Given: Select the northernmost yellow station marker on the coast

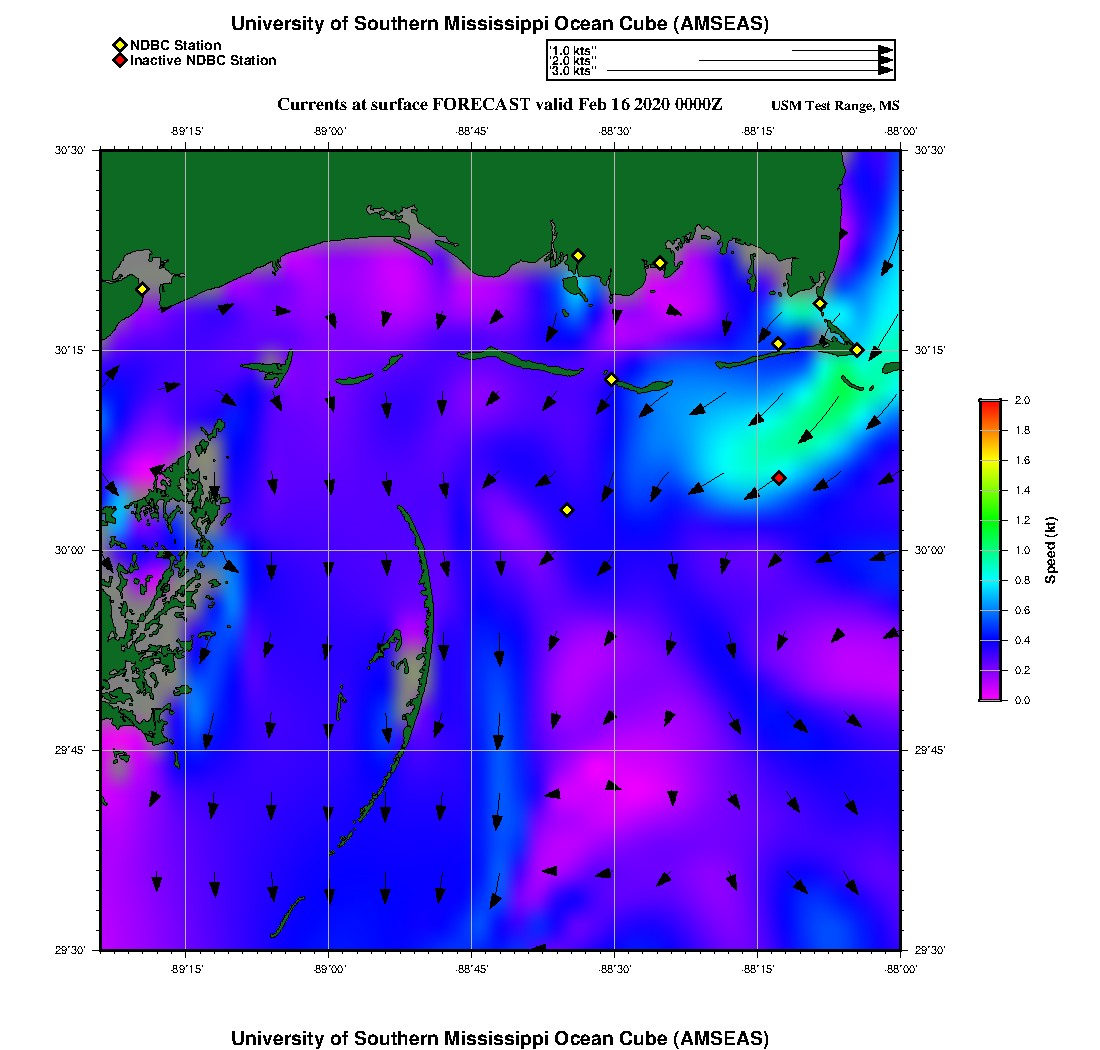Looking at the screenshot, I should tap(578, 256).
